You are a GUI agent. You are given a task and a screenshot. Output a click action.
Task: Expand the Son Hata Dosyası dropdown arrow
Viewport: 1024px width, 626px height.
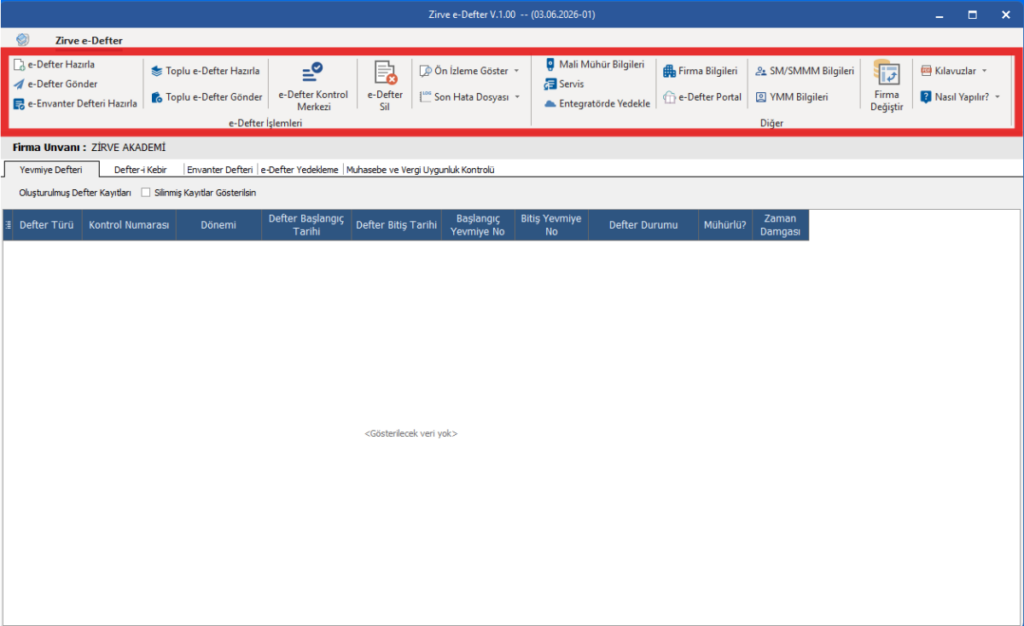(517, 97)
